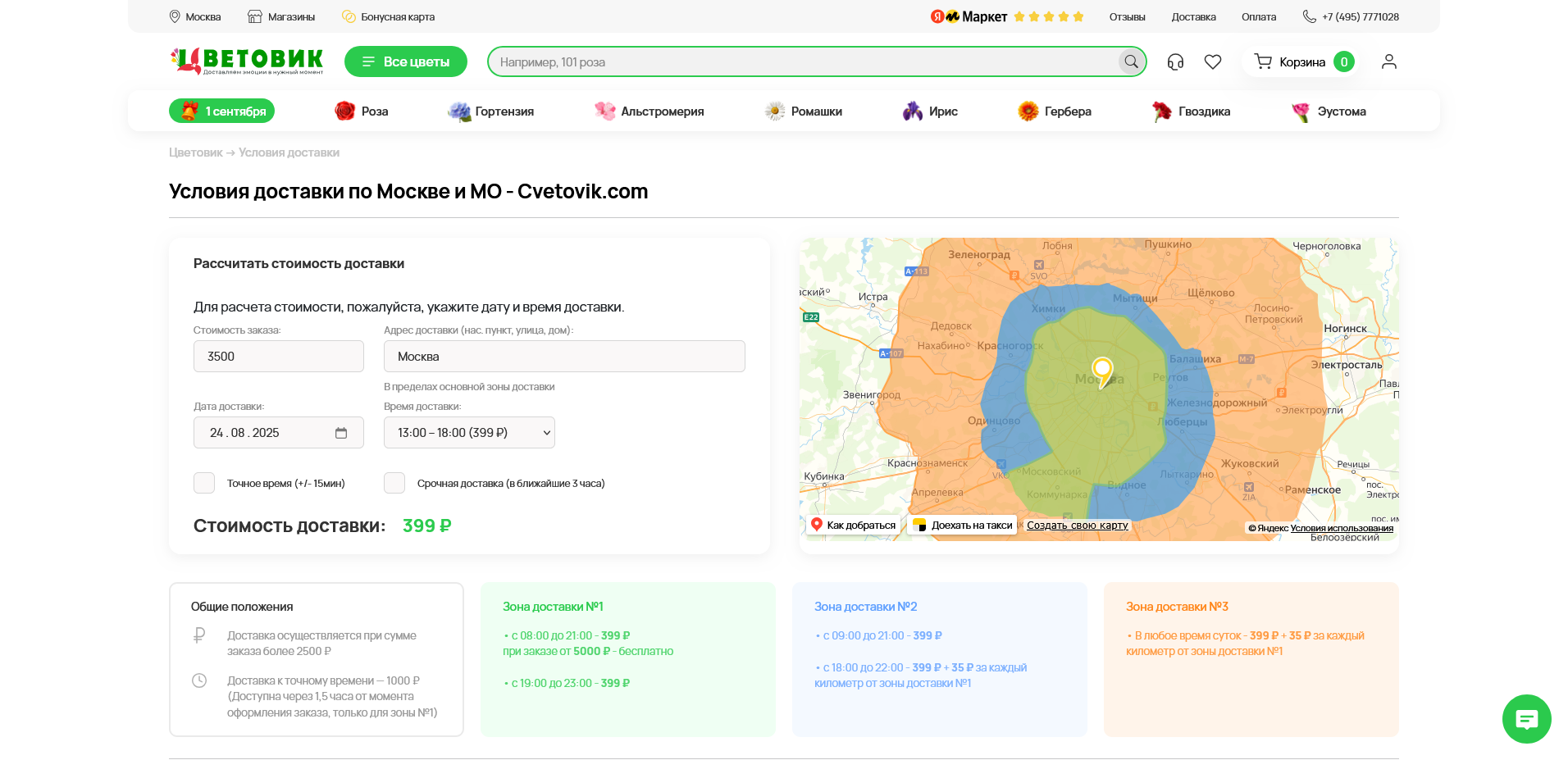Enable the 'Точное время' checkbox
Screen dimensions: 1568x760
tap(204, 483)
